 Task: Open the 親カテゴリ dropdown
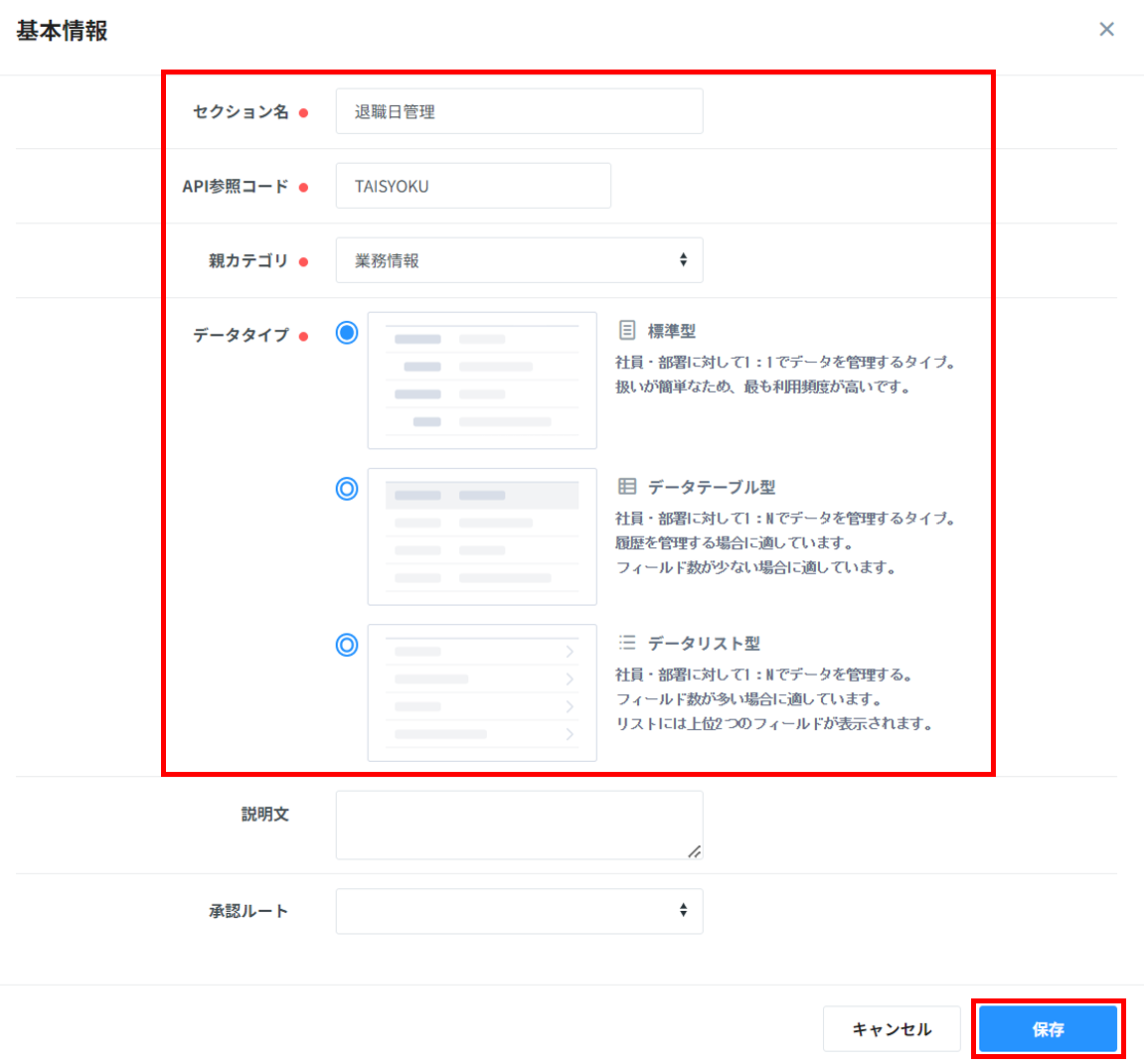(519, 260)
